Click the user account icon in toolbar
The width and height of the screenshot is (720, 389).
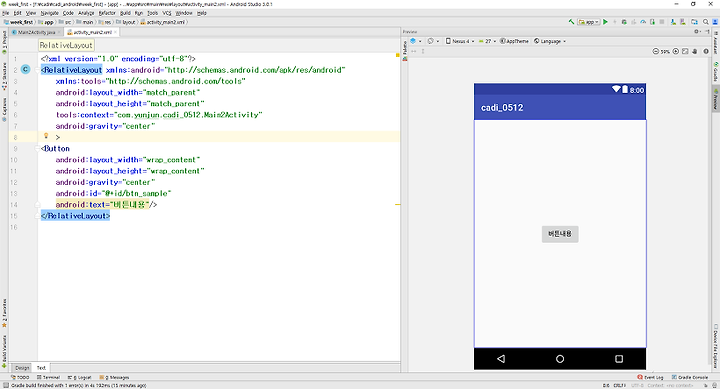[x=715, y=22]
